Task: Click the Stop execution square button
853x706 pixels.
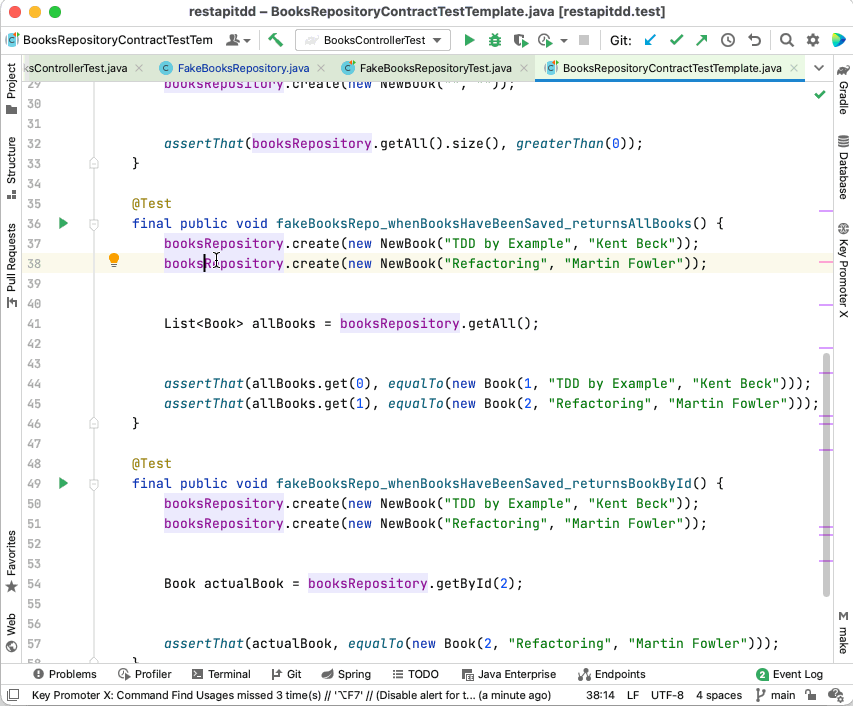Action: tap(584, 40)
